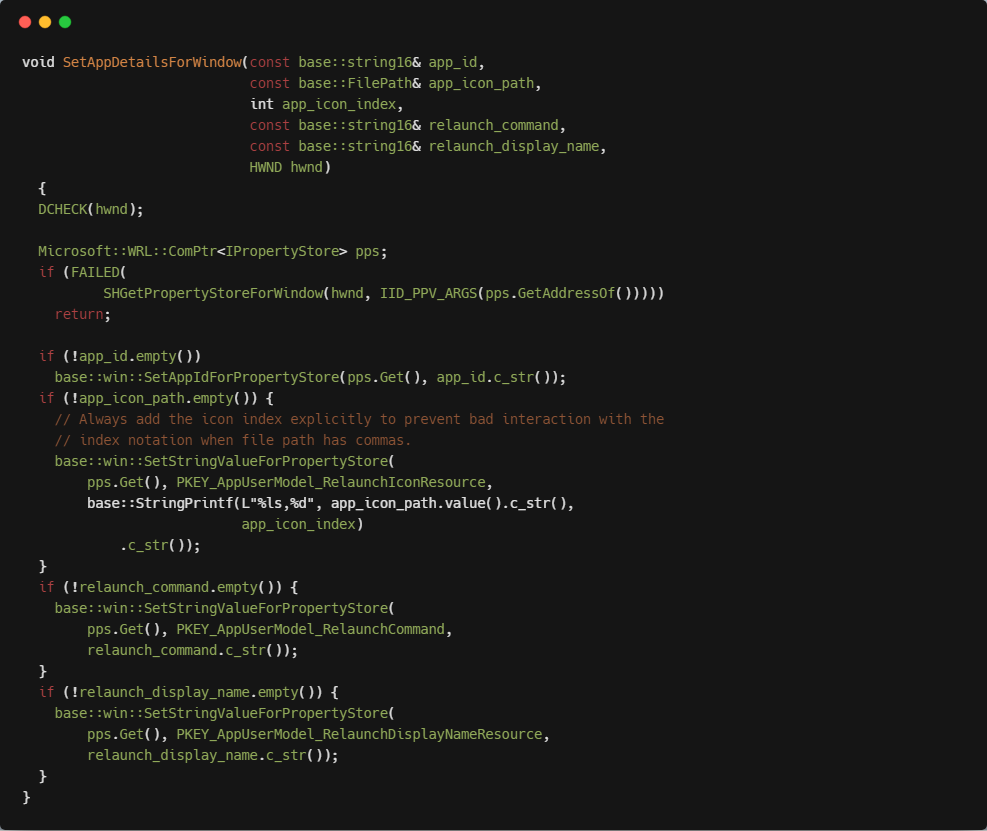
Task: Click the function name SetAppDetailsForWindow
Action: point(152,62)
